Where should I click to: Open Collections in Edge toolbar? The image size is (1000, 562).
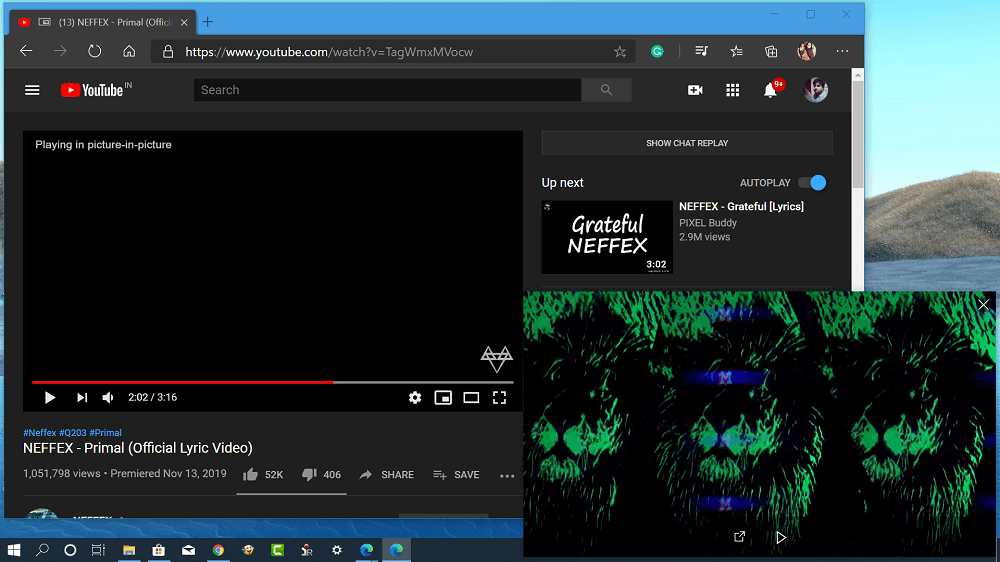[771, 51]
